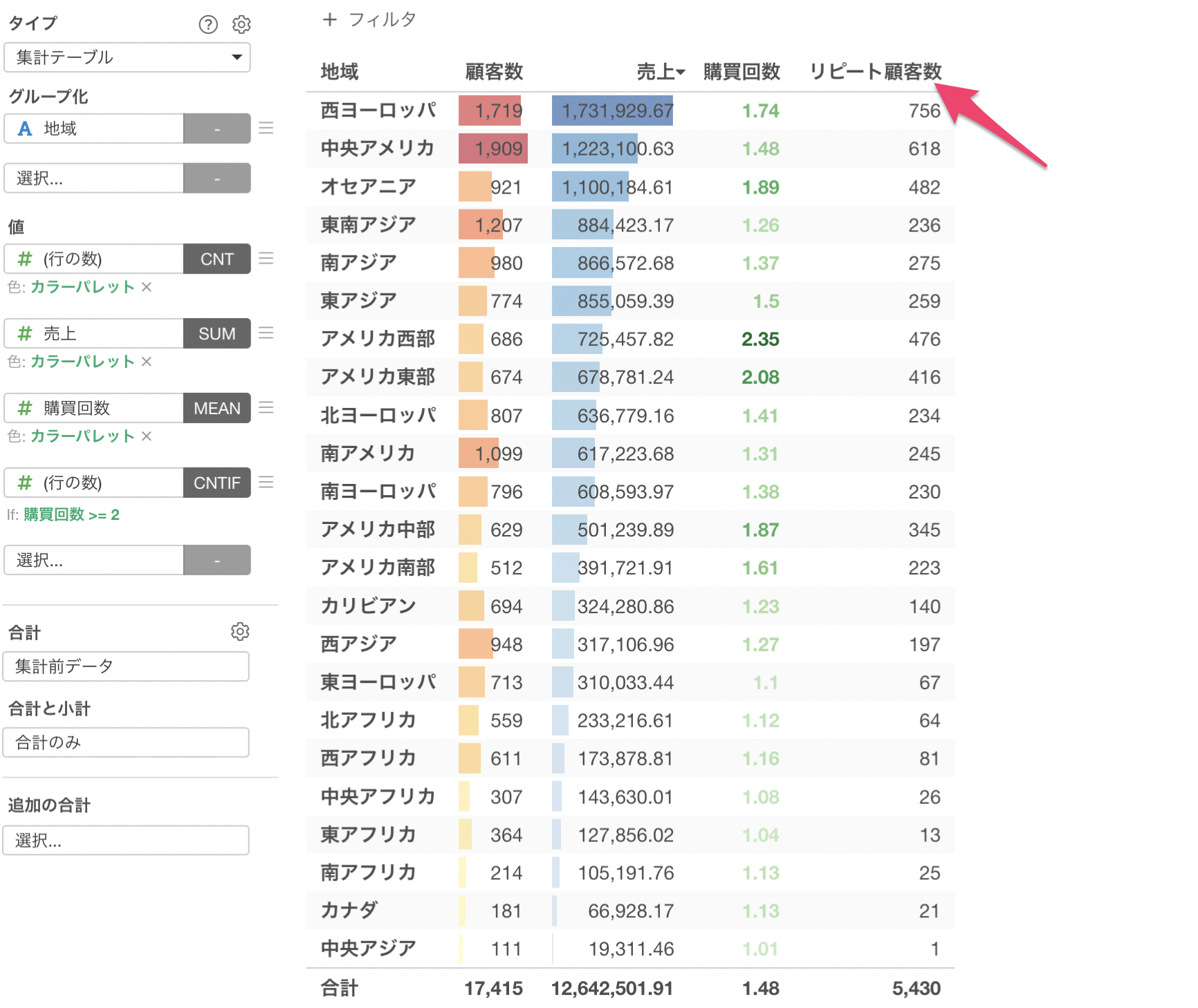Screen dimensions: 1198x1008
Task: Click the カナダ row label
Action: point(349,911)
